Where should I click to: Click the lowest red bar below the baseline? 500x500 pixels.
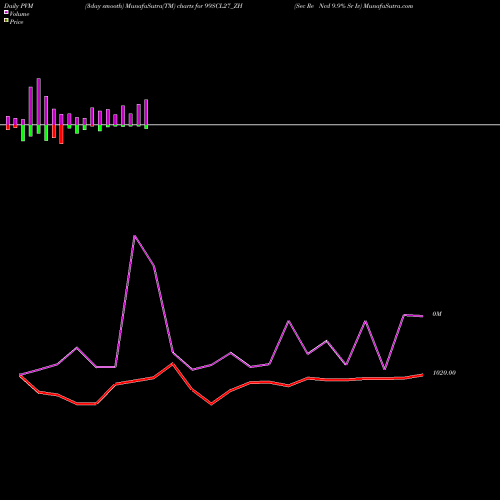(x=61, y=134)
